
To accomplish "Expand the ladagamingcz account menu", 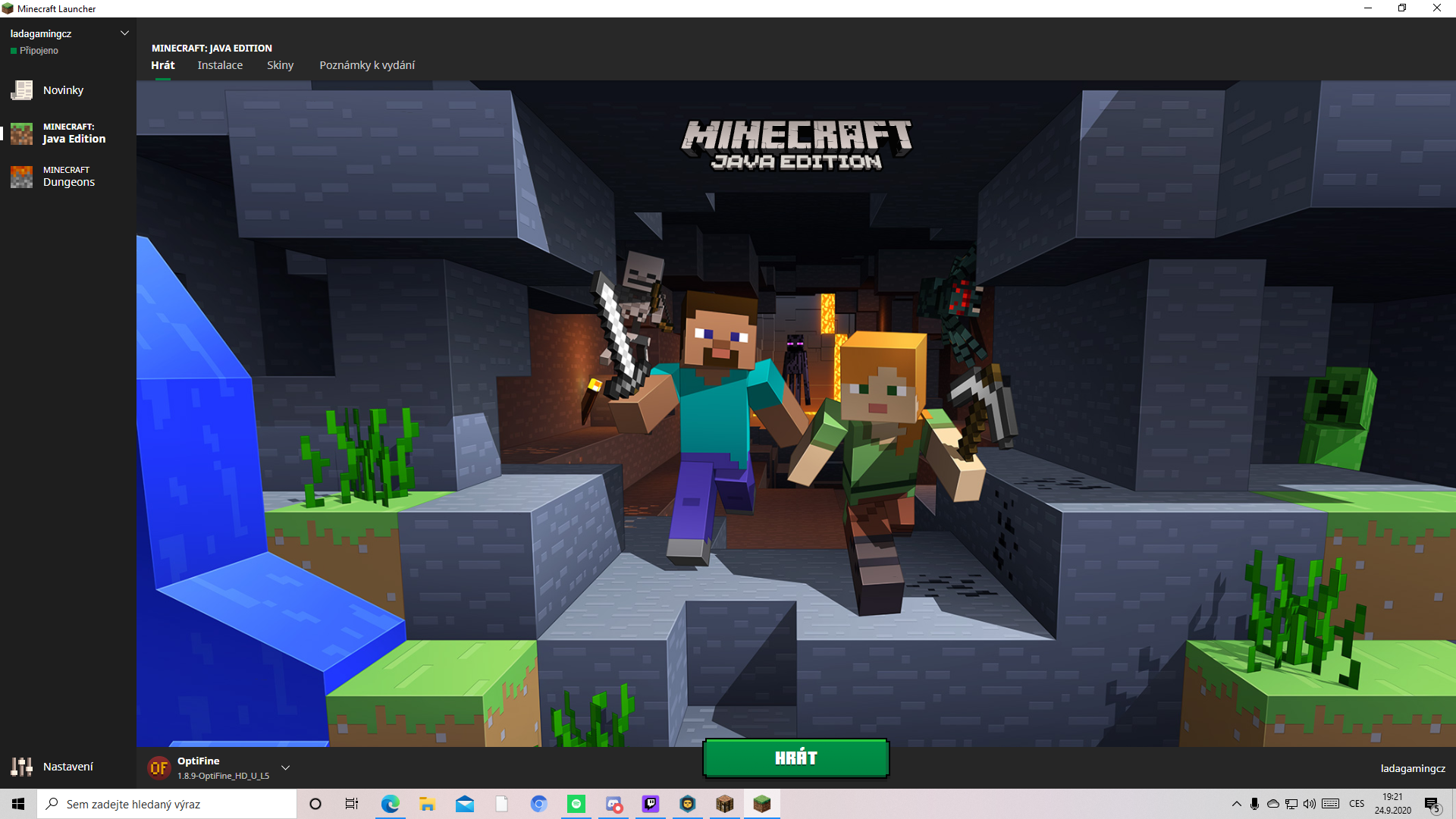I will coord(124,33).
